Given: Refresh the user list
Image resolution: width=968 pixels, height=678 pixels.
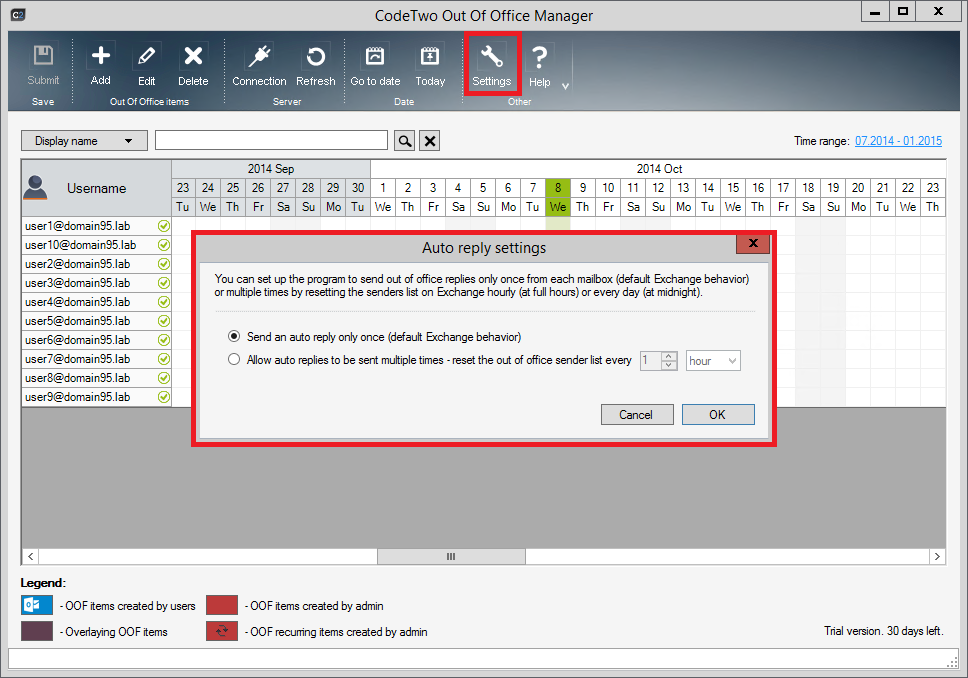Looking at the screenshot, I should (x=315, y=64).
